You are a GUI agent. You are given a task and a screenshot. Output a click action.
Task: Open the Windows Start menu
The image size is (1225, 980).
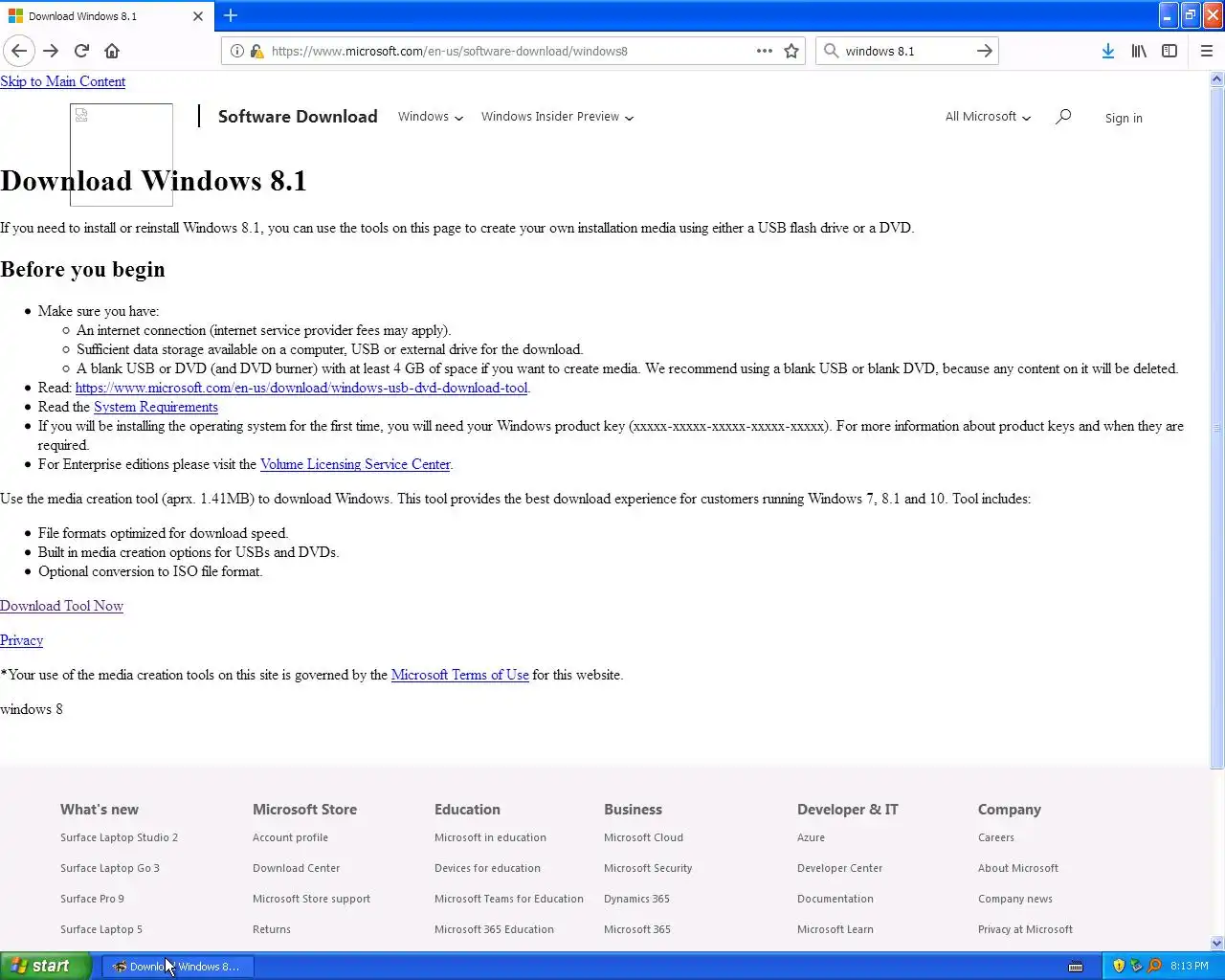(x=46, y=966)
